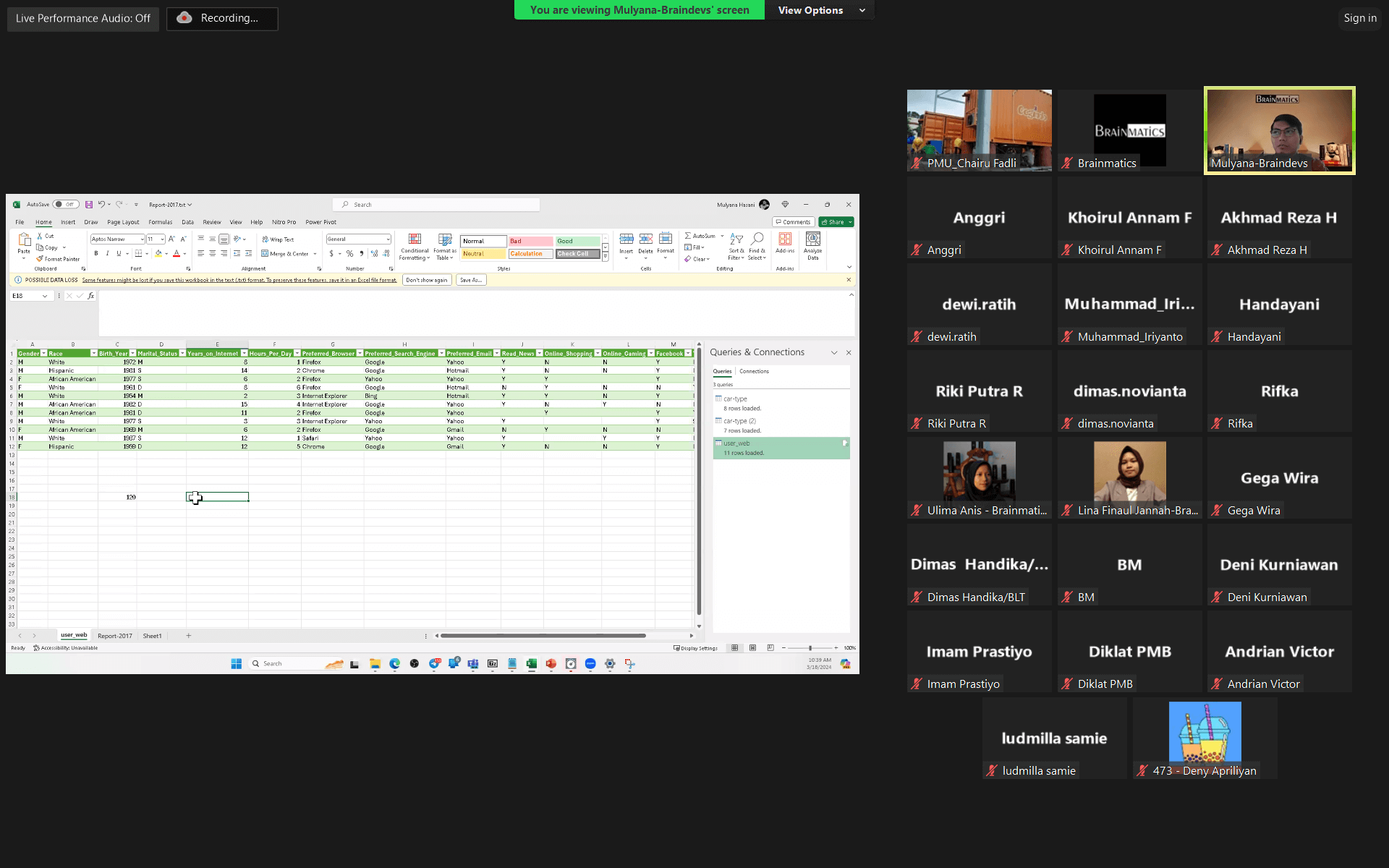Open the Power Pivot ribbon tab
Viewport: 1389px width, 868px height.
[x=320, y=222]
